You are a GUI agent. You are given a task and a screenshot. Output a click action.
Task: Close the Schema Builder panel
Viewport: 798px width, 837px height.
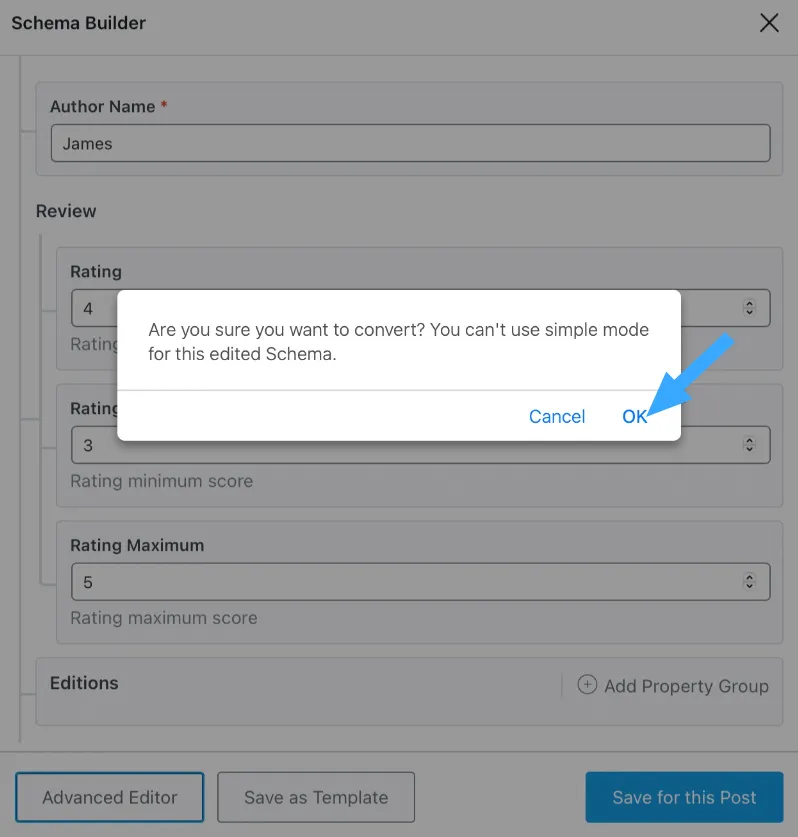click(x=769, y=23)
